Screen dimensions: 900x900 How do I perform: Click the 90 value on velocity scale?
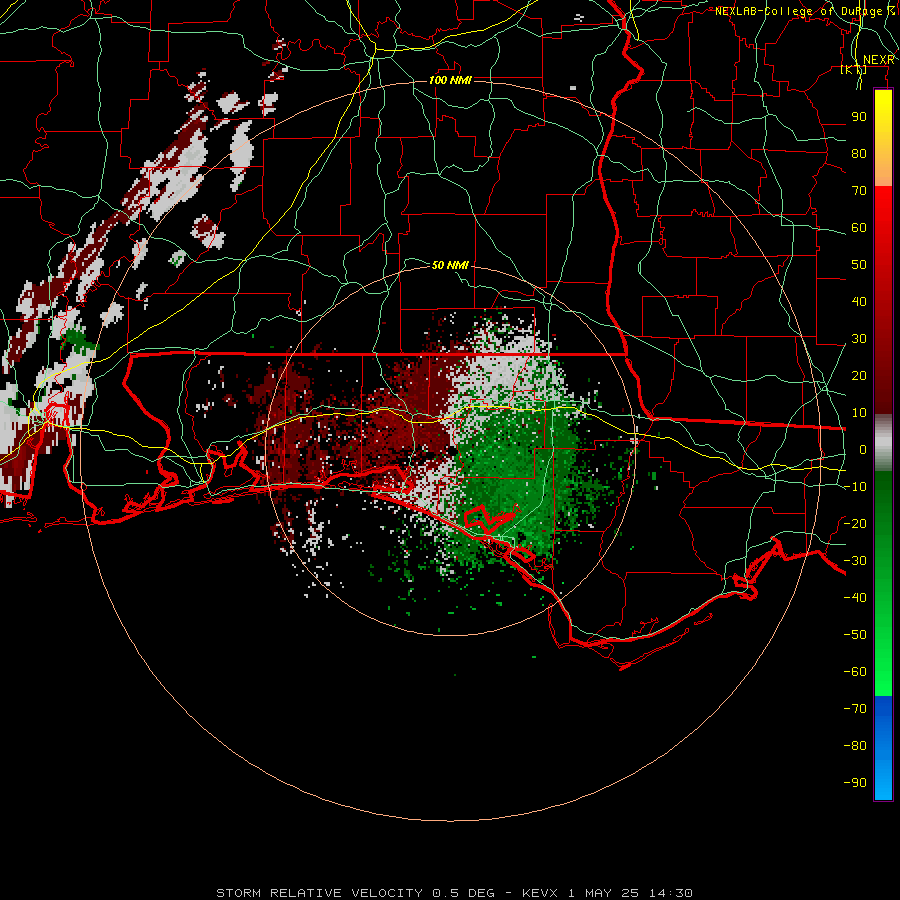pyautogui.click(x=859, y=117)
